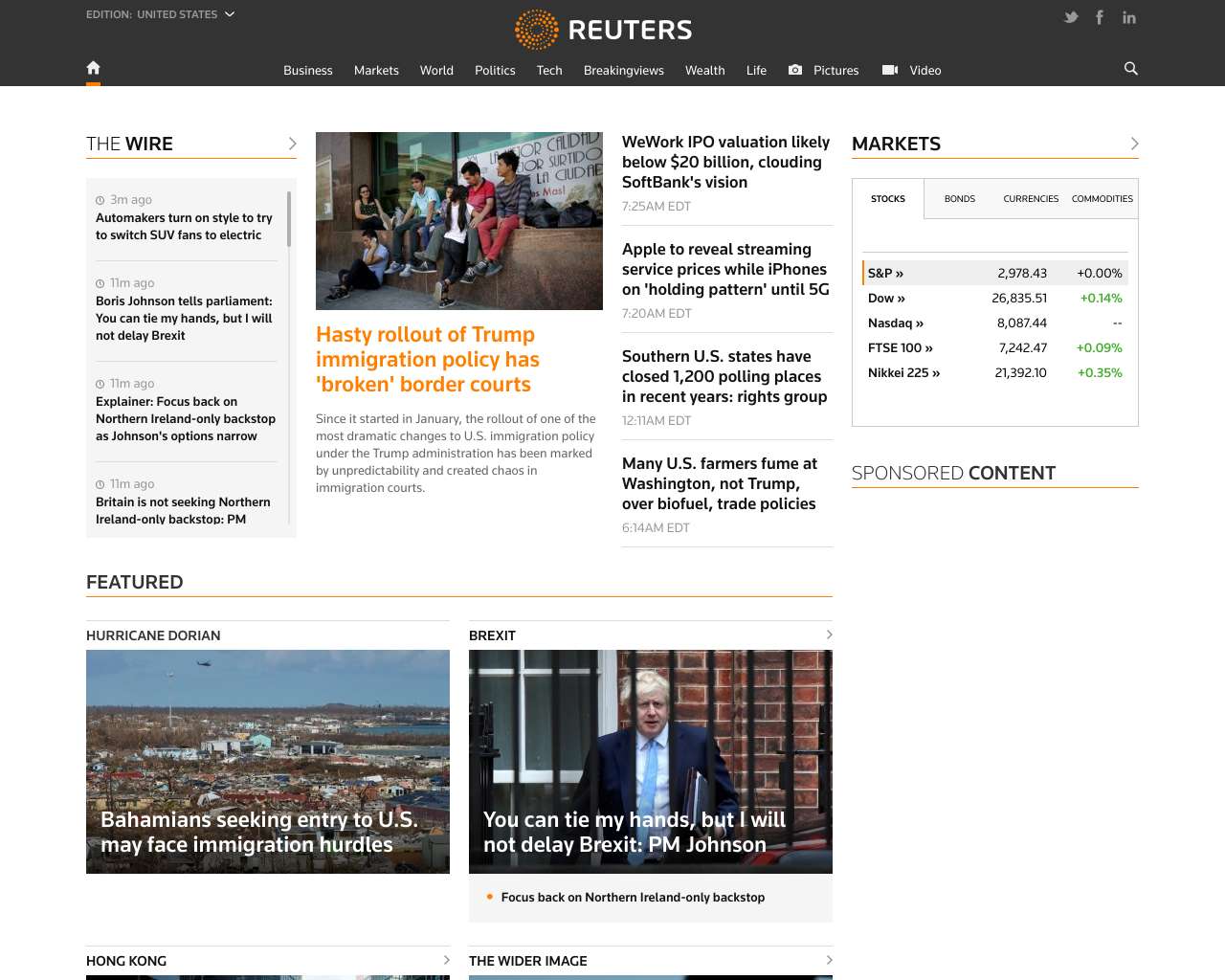The width and height of the screenshot is (1225, 980).
Task: Open The Wider Image section chevron
Action: coord(829,960)
